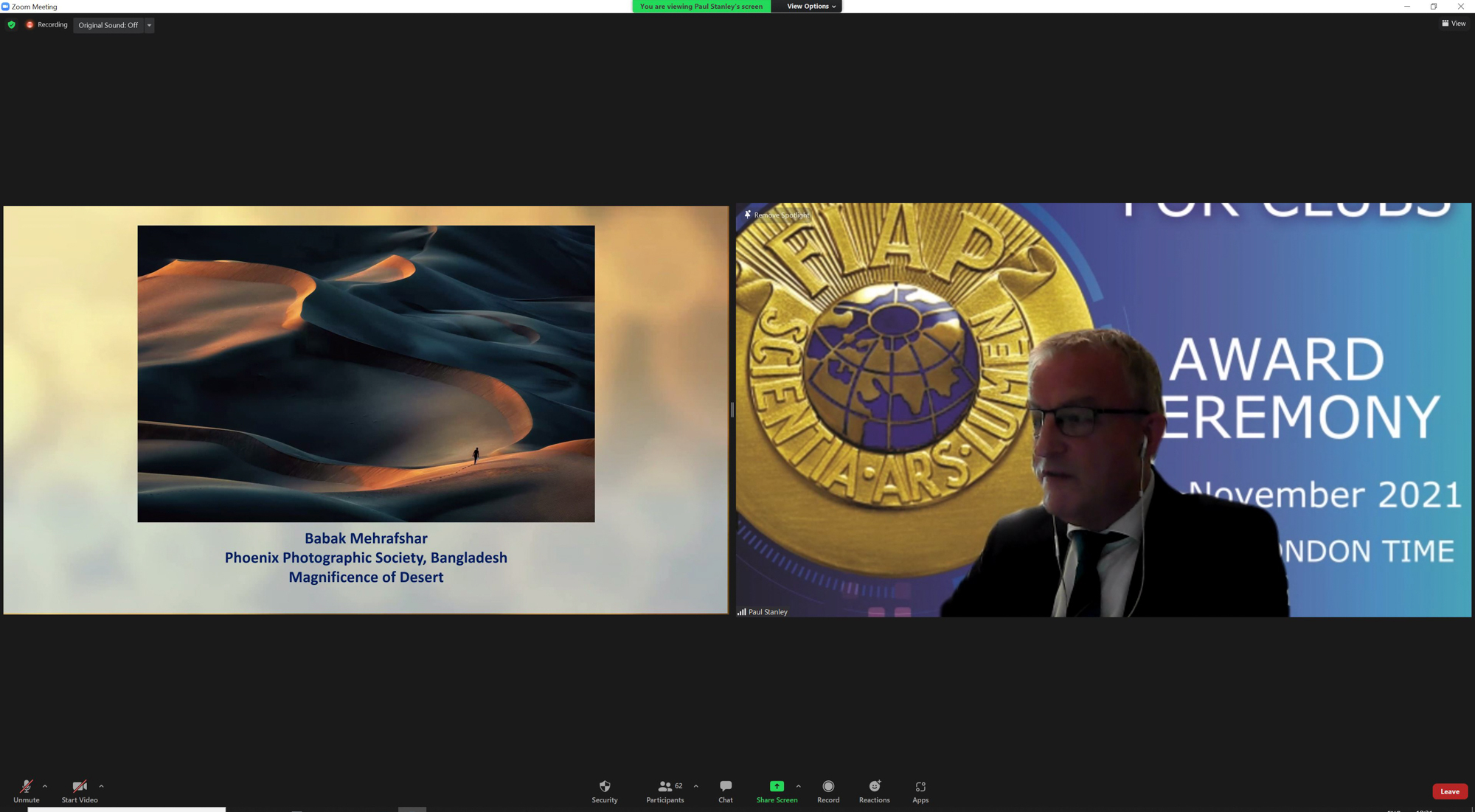This screenshot has width=1475, height=812.
Task: Minimize the Zoom Meeting window
Action: pyautogui.click(x=1406, y=6)
